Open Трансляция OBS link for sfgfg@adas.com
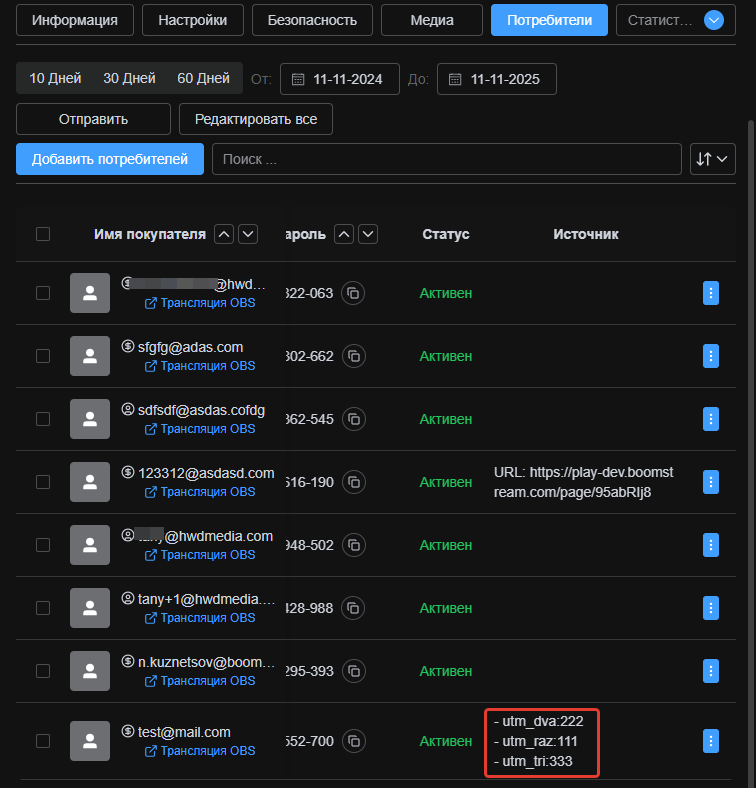Screen dimensions: 756x788 (x=200, y=366)
